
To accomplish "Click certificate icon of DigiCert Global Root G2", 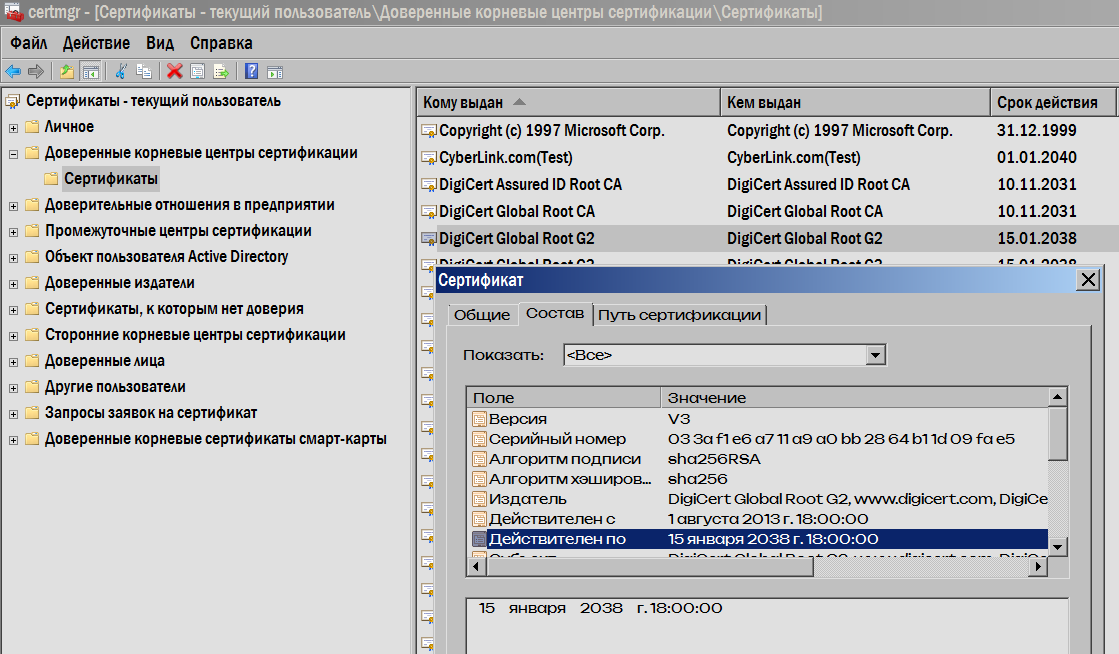I will (x=429, y=239).
